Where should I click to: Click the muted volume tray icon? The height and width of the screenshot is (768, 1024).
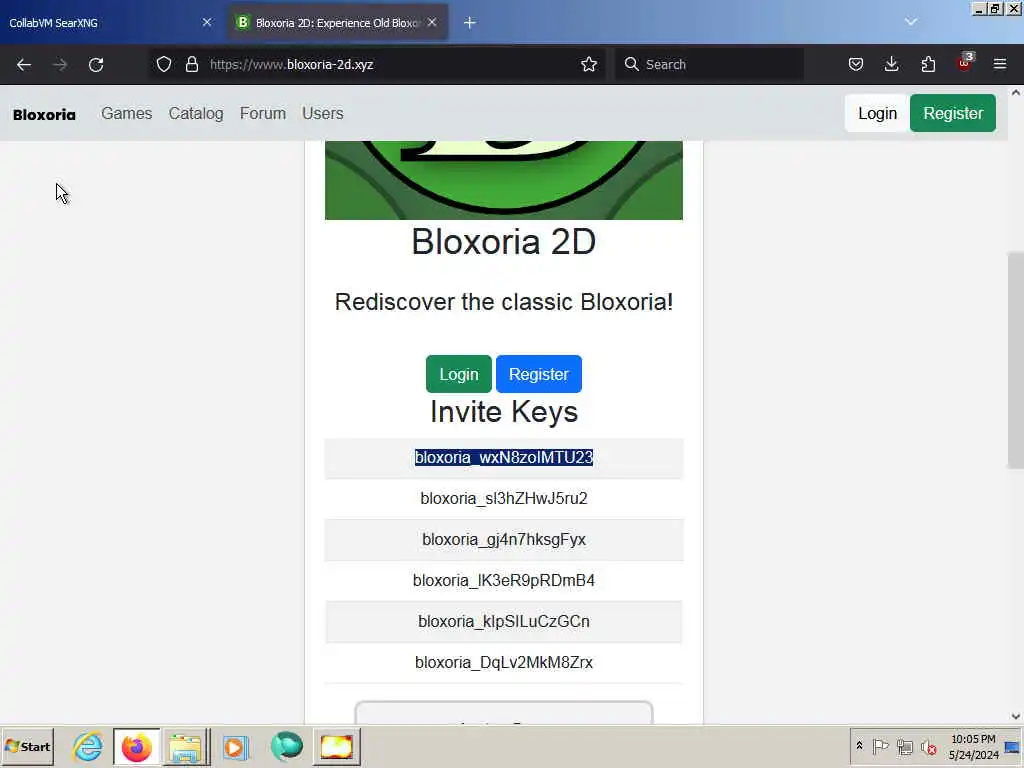click(x=928, y=747)
